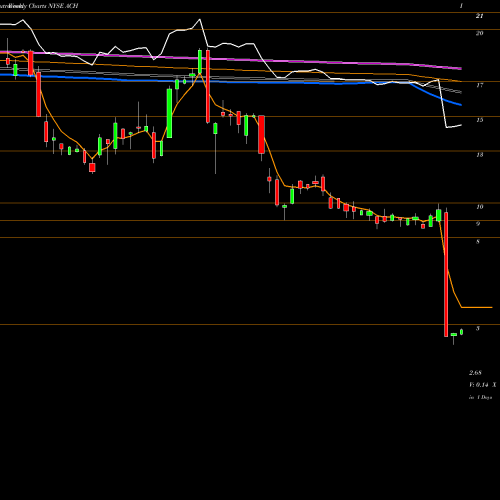The image size is (500, 500).
Task: Click the price axis label 9
Action: tap(478, 224)
